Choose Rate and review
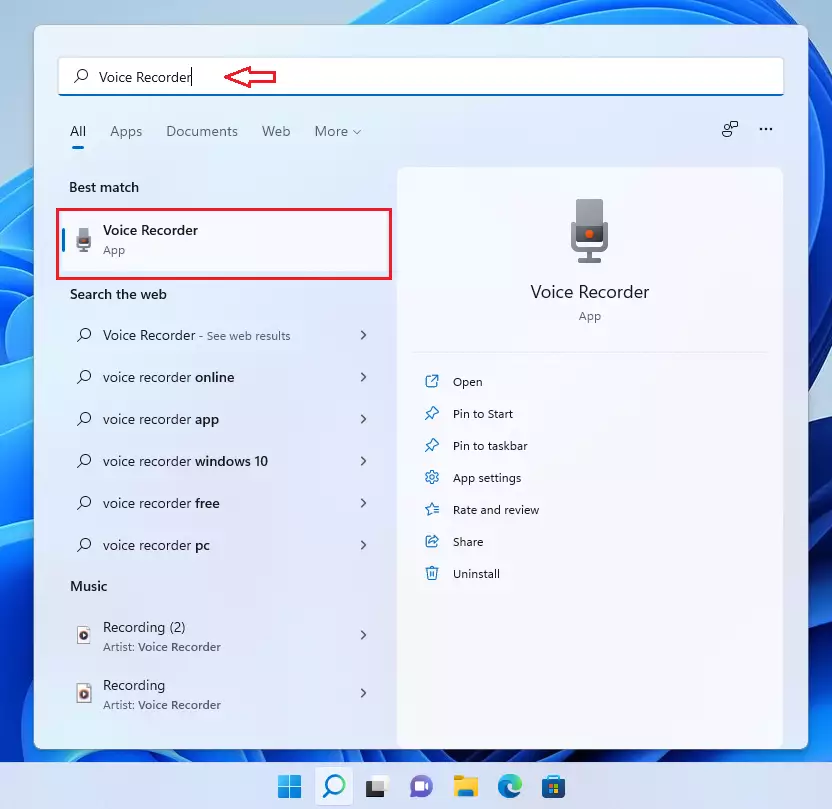This screenshot has height=809, width=832. point(496,510)
